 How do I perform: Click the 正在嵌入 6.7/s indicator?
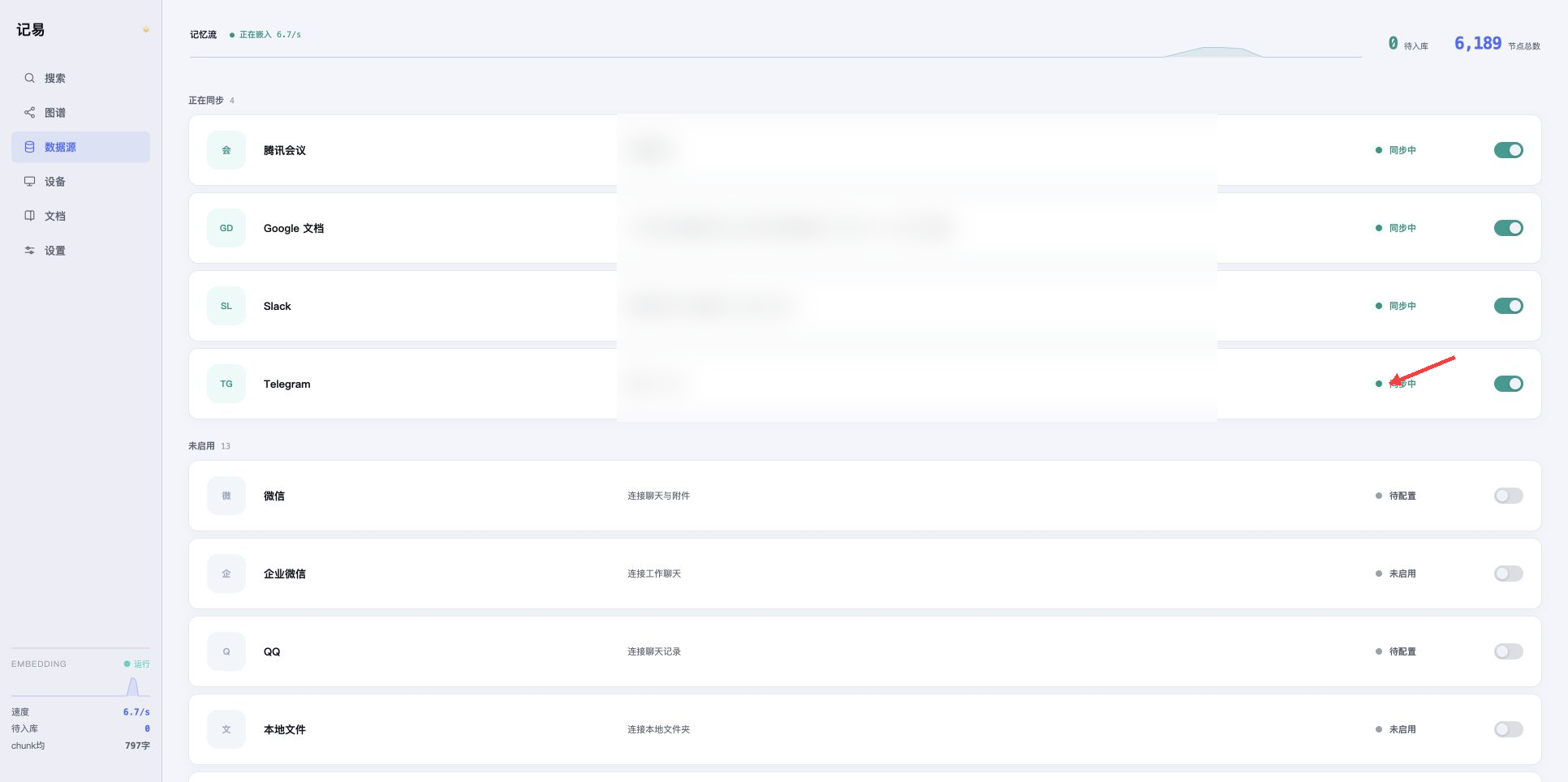[x=265, y=35]
